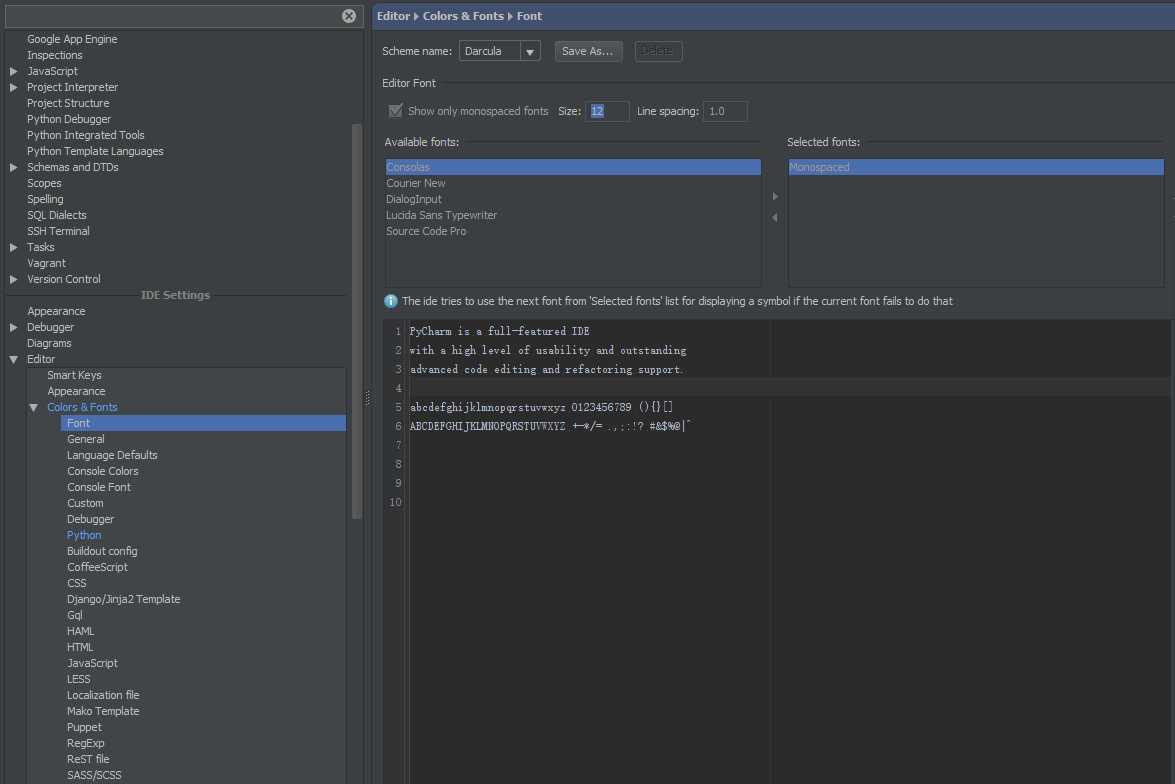Open Mako Template color settings
Screen dimensions: 1175x784
pyautogui.click(x=103, y=711)
